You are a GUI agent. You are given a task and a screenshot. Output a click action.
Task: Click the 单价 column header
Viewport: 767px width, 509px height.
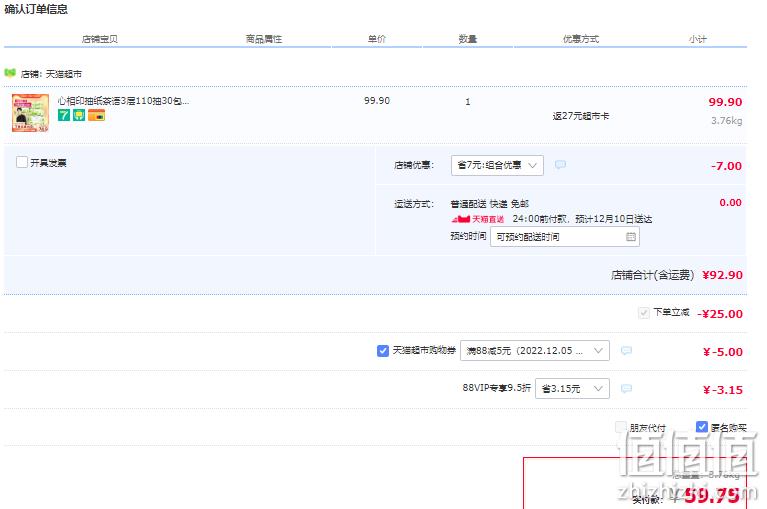point(377,39)
